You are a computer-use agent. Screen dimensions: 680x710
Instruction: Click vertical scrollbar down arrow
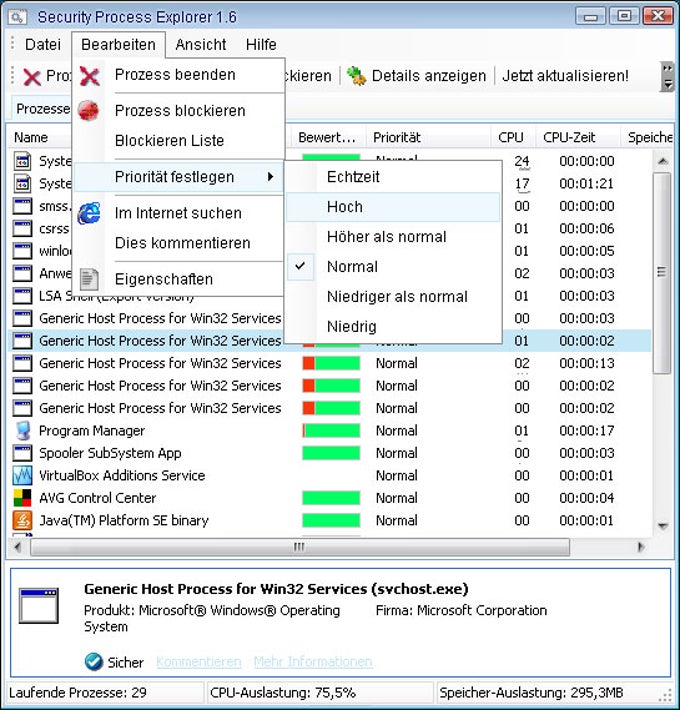[663, 526]
